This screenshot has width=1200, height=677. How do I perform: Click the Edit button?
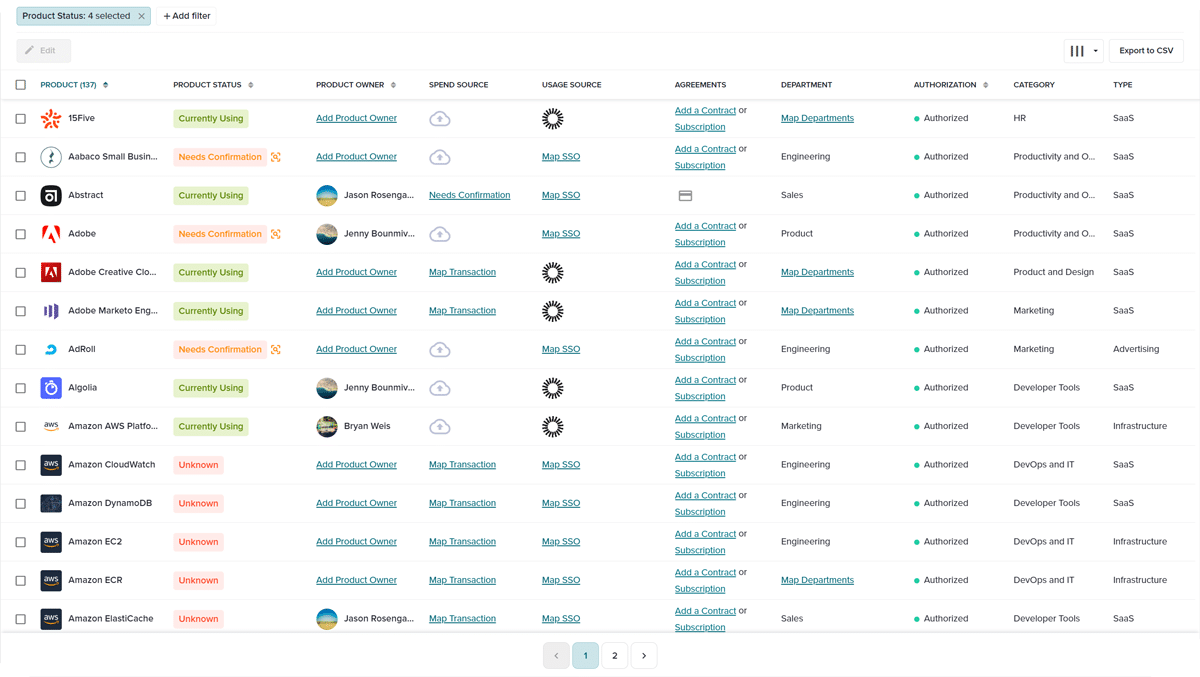[x=44, y=51]
